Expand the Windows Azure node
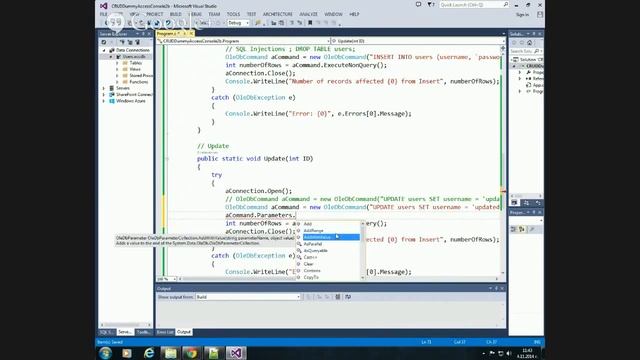640x360 pixels. (104, 101)
